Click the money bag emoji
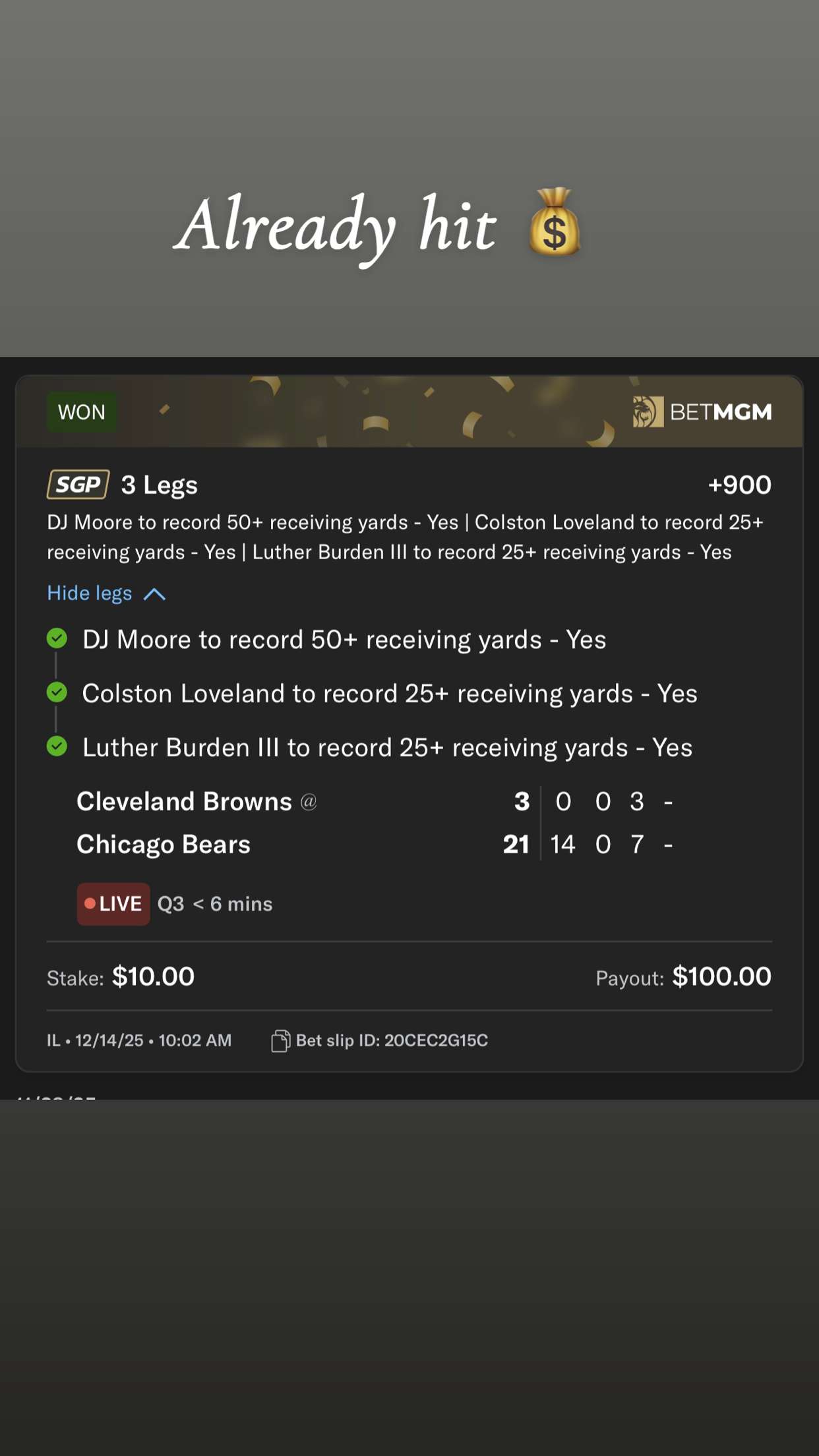 [554, 222]
